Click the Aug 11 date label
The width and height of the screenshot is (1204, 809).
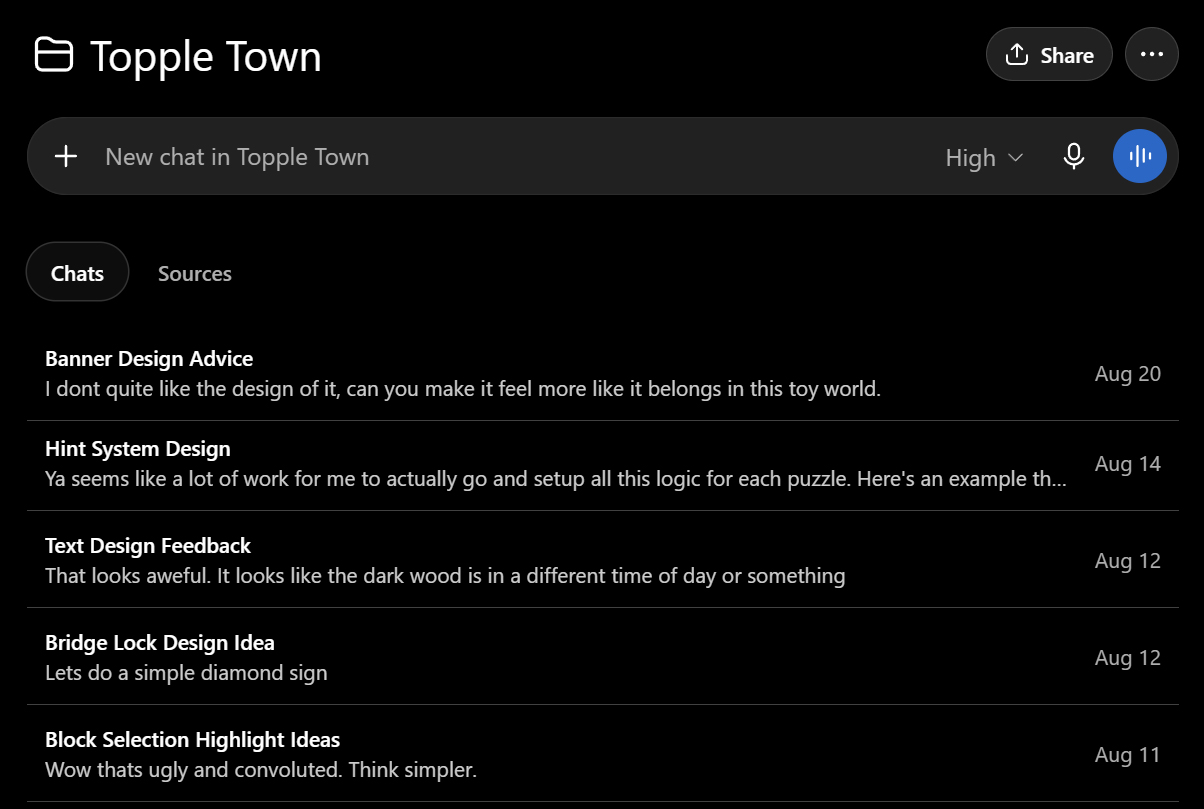pyautogui.click(x=1128, y=754)
